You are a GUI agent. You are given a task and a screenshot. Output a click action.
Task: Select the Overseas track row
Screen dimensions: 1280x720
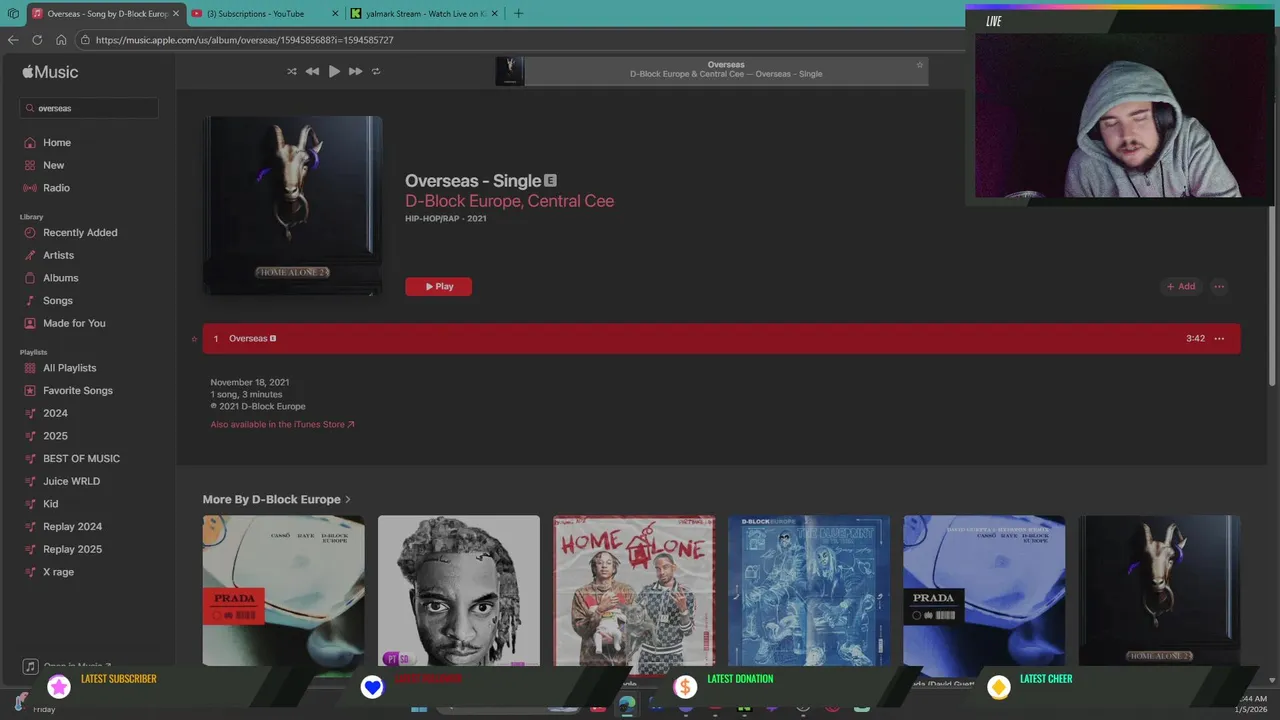pyautogui.click(x=721, y=339)
